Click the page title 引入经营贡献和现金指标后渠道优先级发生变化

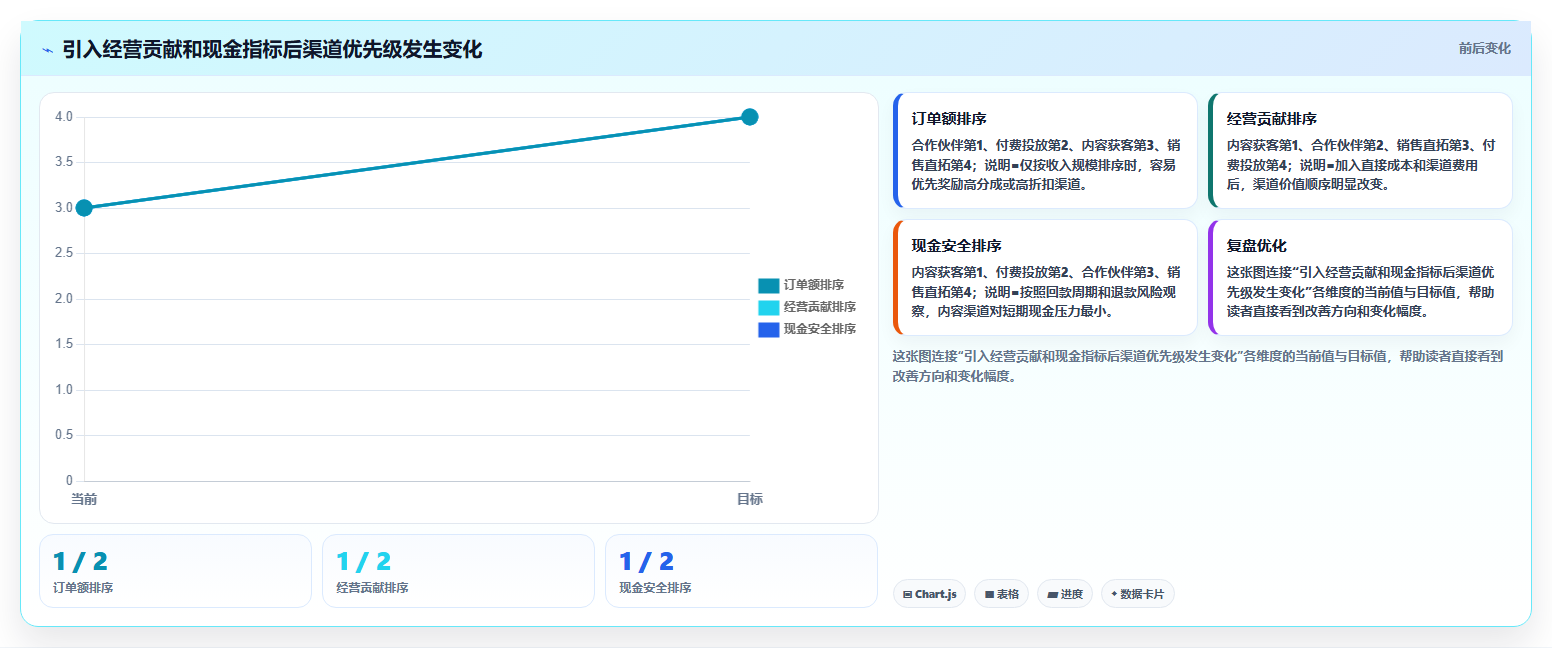click(x=272, y=50)
